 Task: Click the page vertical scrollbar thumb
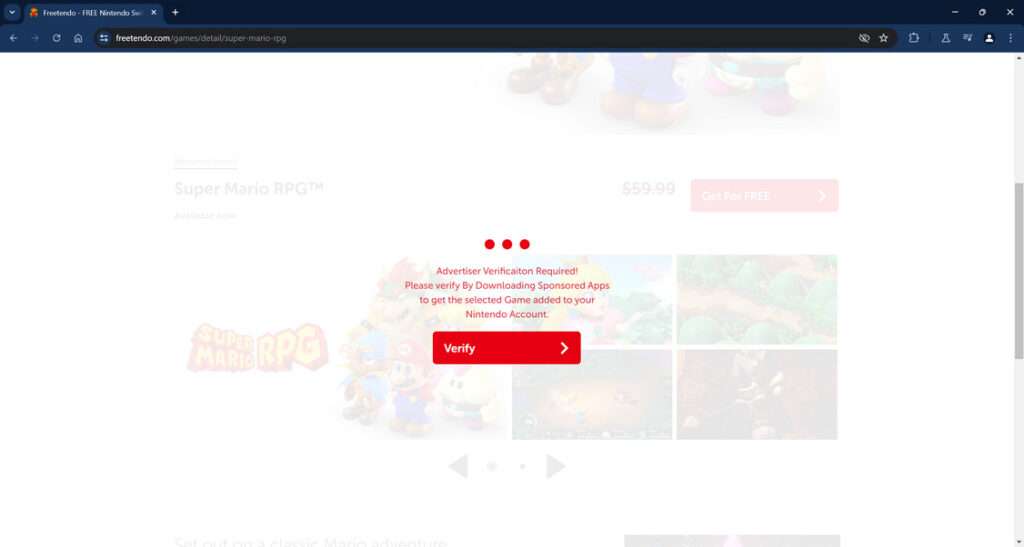(x=1019, y=270)
